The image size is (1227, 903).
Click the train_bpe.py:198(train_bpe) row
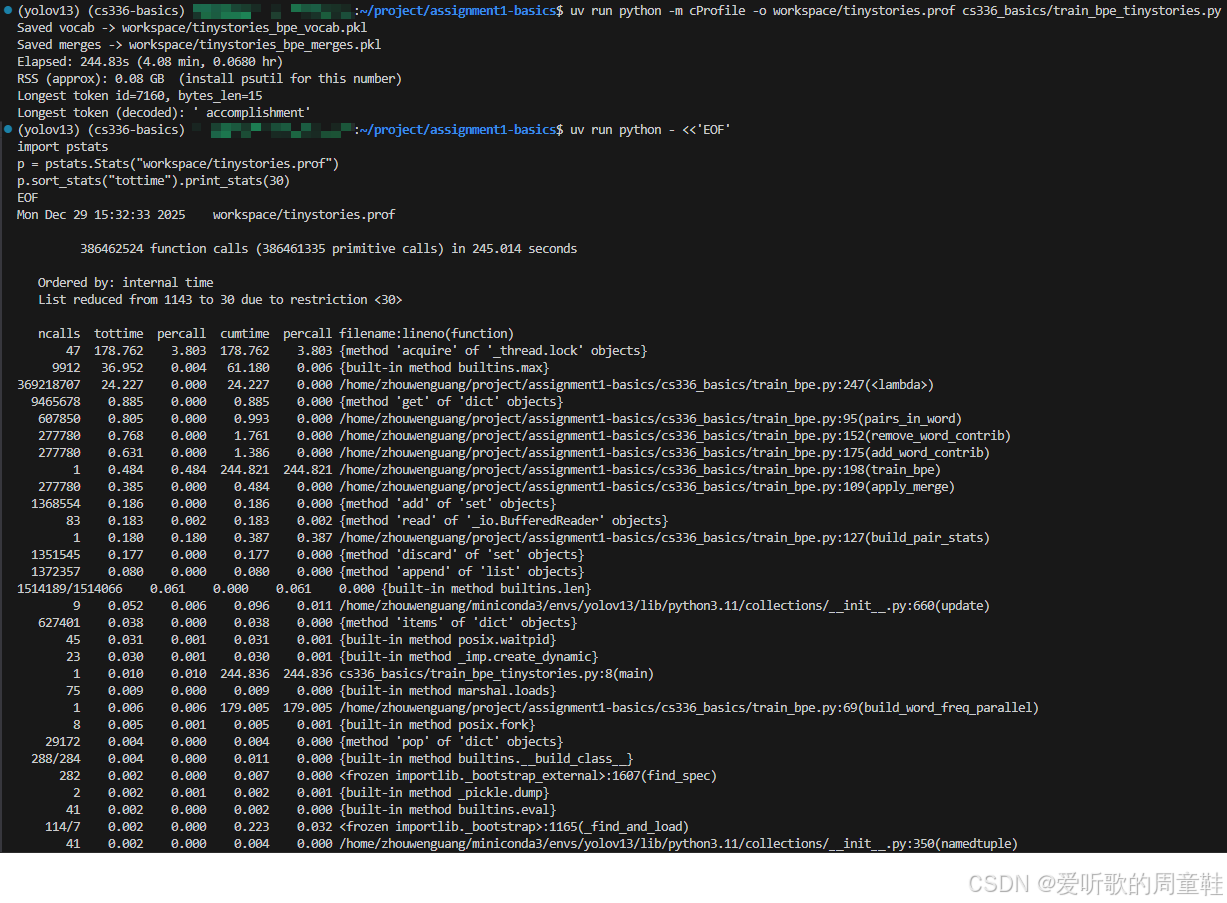pos(507,470)
